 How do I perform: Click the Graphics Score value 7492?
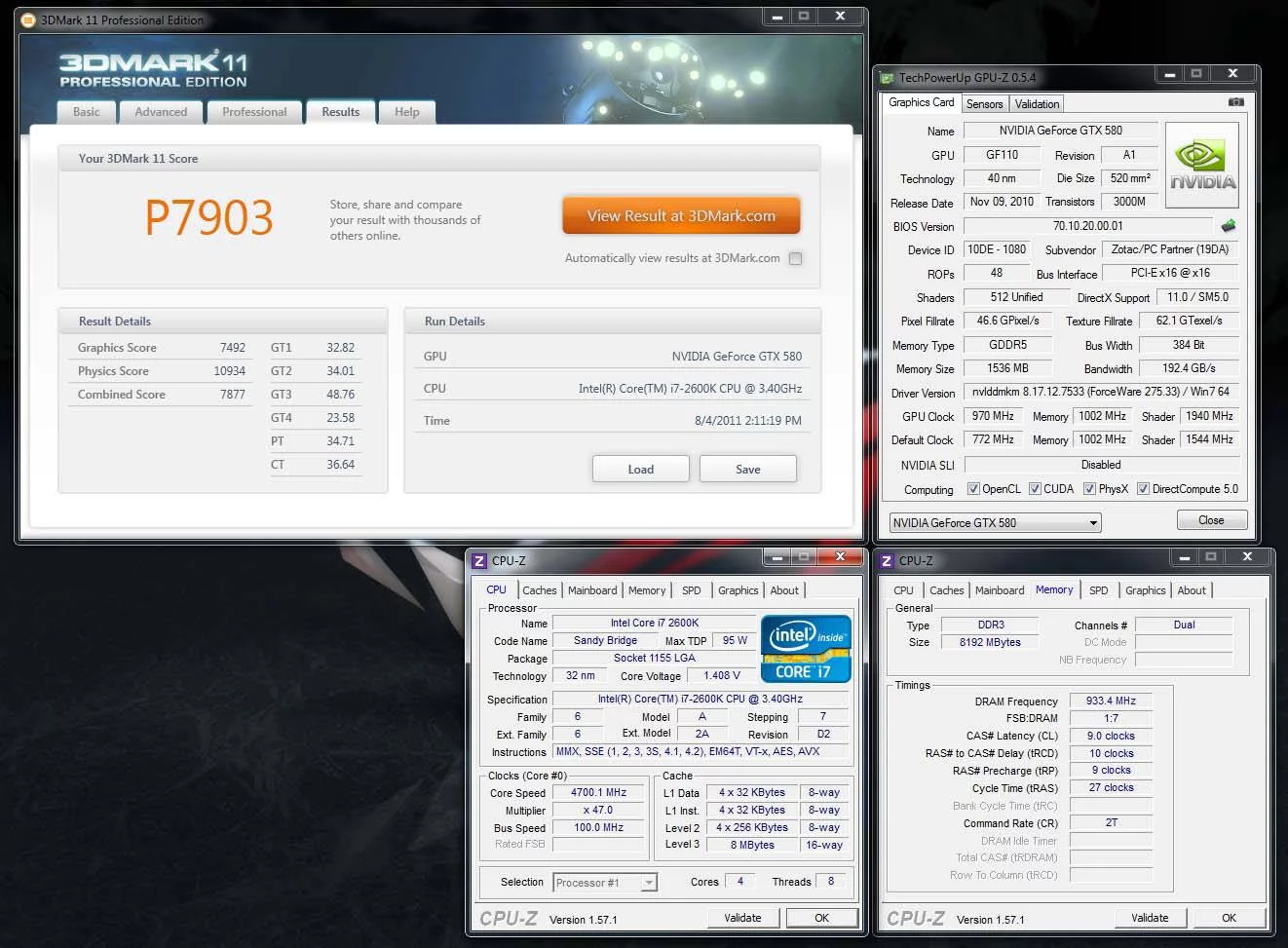pyautogui.click(x=233, y=348)
